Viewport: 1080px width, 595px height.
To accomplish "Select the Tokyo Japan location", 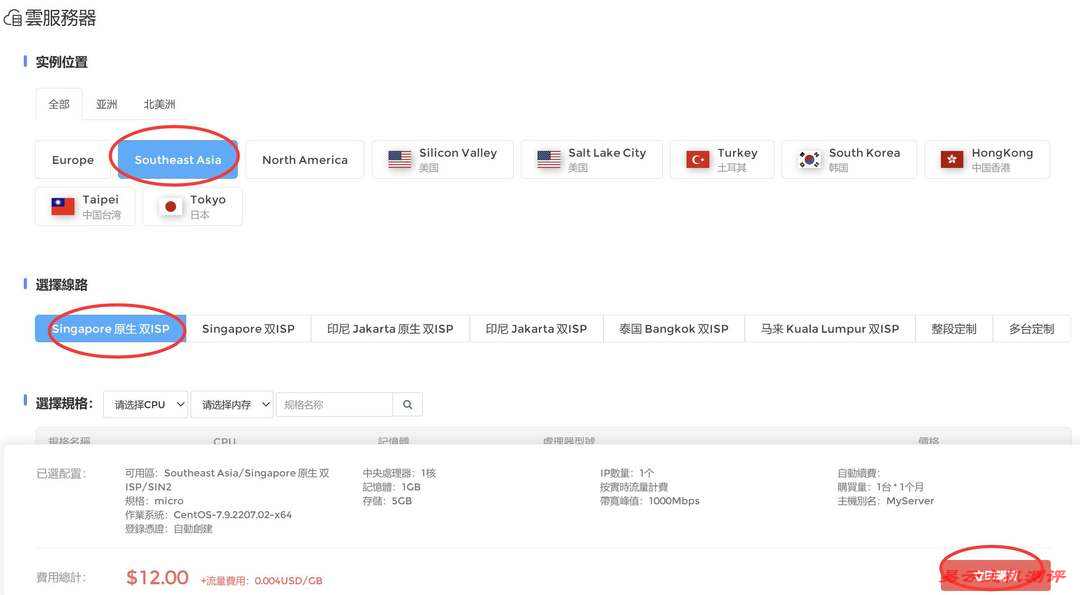I will 192,207.
